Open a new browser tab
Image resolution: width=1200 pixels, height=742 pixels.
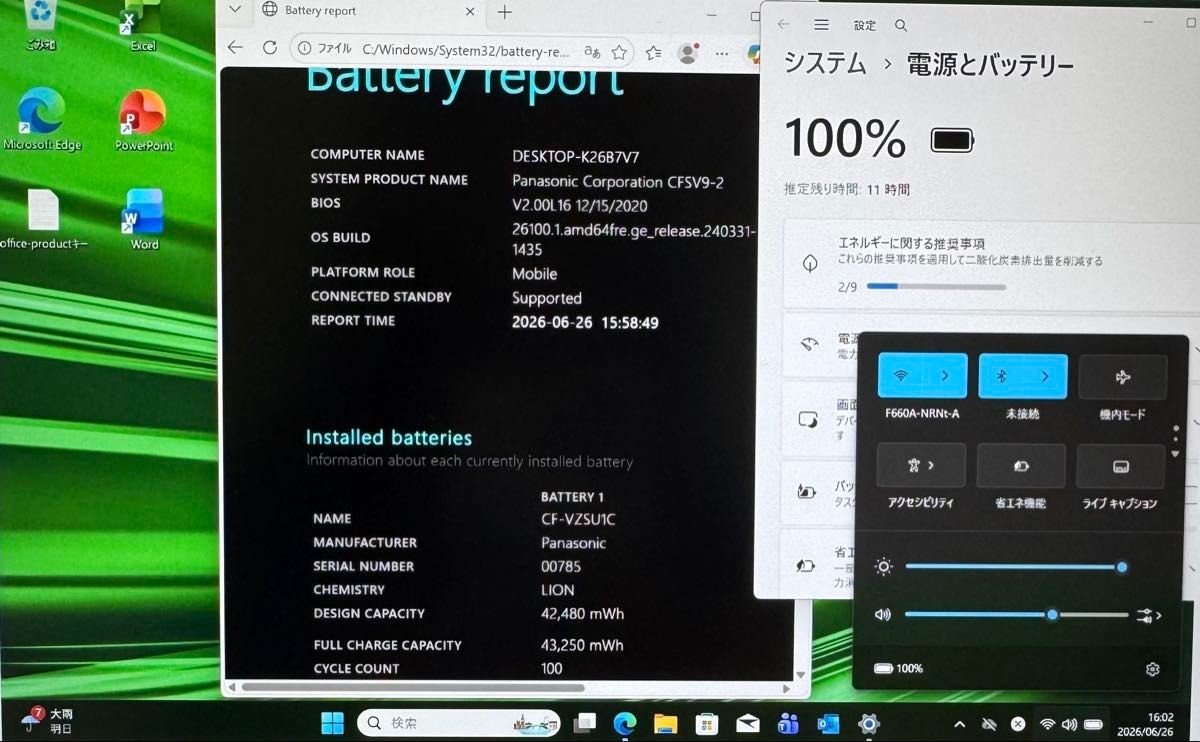point(505,12)
